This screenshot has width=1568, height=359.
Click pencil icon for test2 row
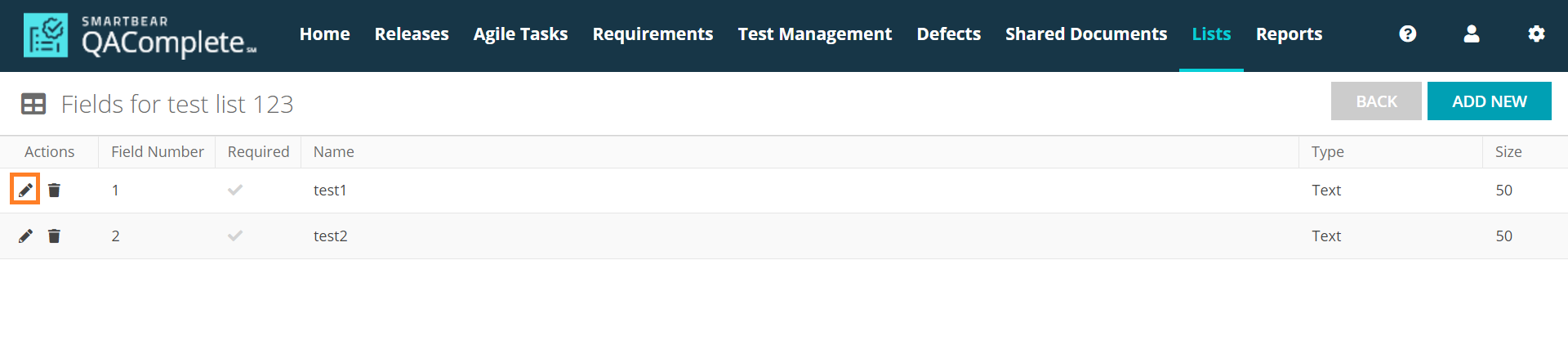tap(25, 236)
